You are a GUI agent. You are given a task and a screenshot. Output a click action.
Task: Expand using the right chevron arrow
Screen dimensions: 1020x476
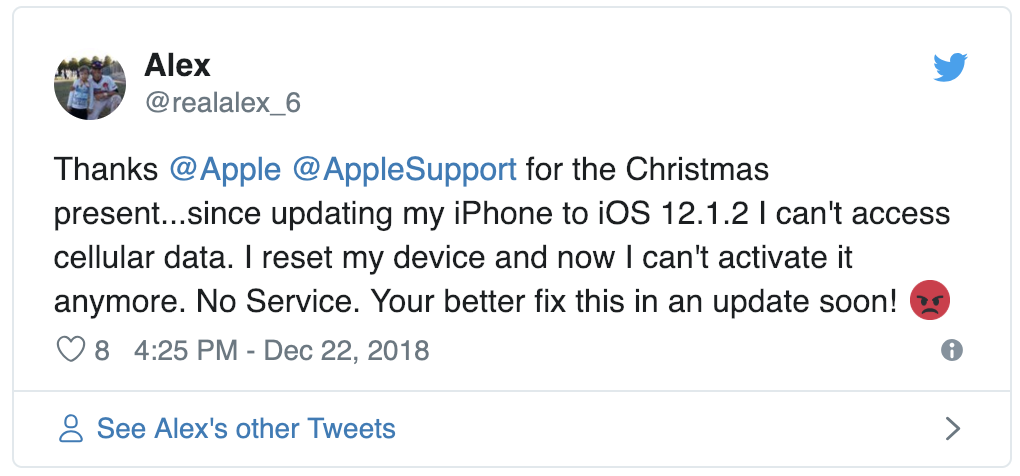(953, 429)
